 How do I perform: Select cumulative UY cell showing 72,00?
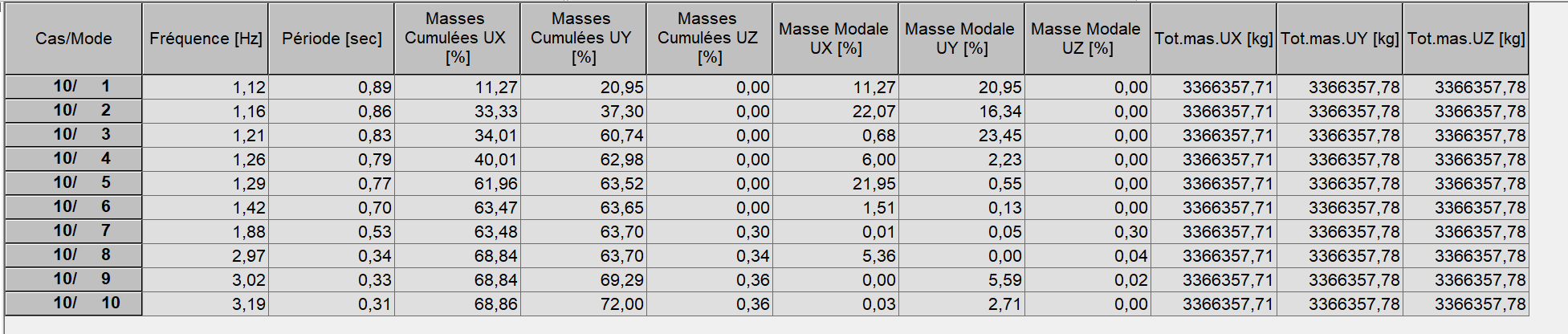pos(584,303)
